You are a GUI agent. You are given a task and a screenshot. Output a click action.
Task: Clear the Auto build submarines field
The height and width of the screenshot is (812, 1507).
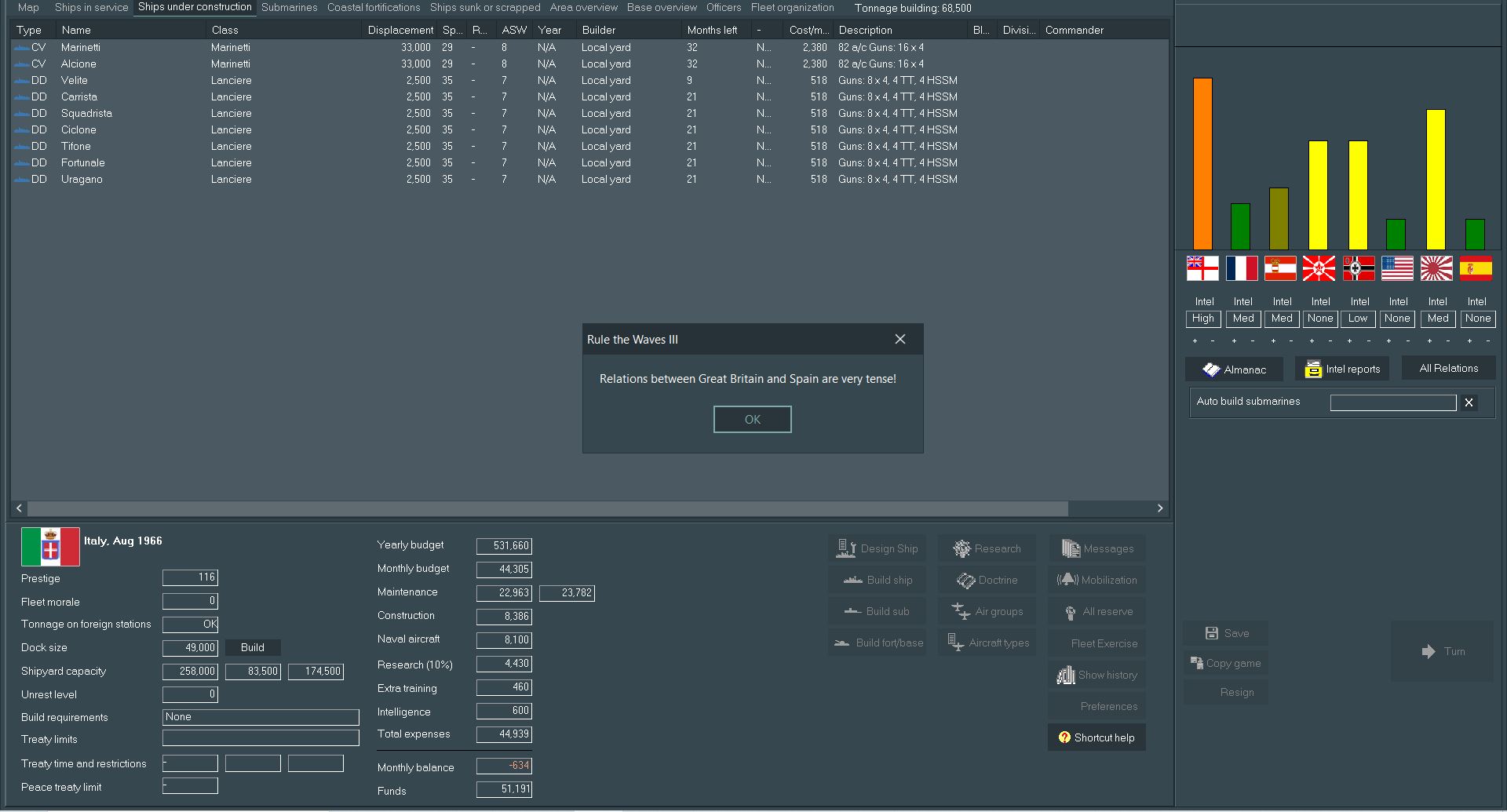coord(1469,402)
